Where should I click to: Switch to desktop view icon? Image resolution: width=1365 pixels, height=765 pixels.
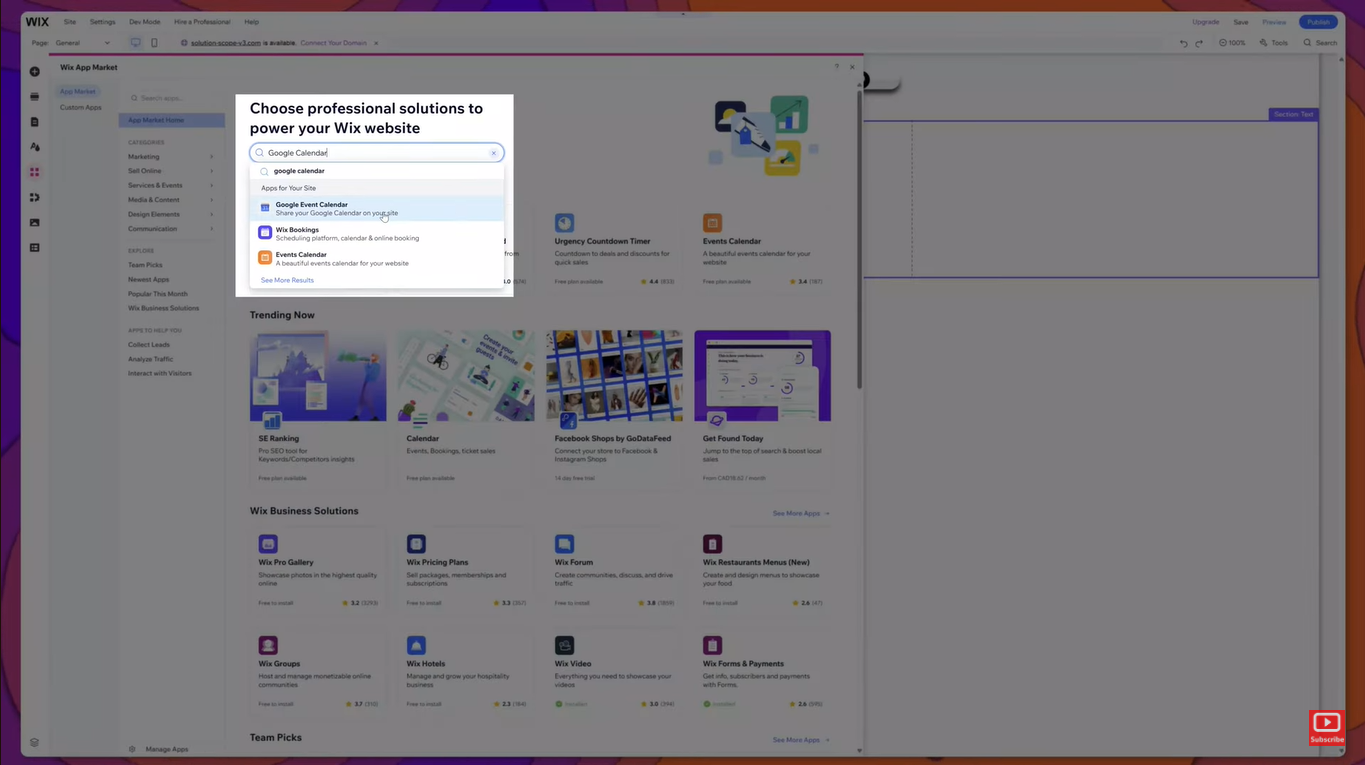pos(135,43)
